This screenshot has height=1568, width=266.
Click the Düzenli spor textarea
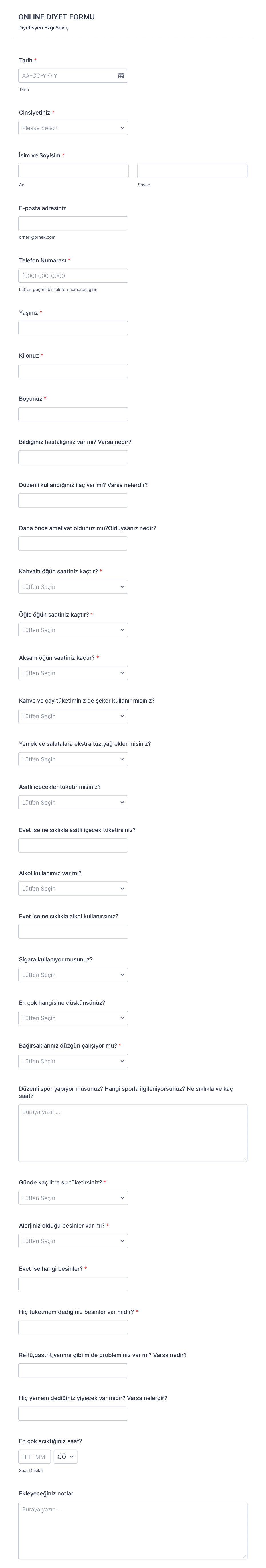point(133,1133)
